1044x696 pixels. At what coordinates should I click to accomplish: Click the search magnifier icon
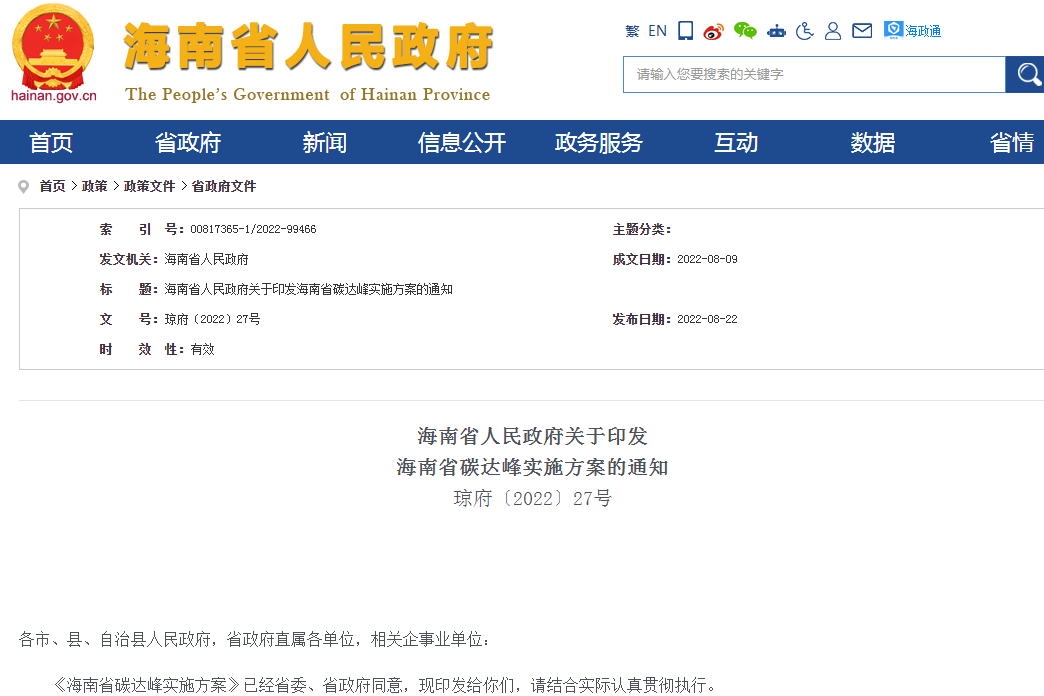click(1026, 74)
